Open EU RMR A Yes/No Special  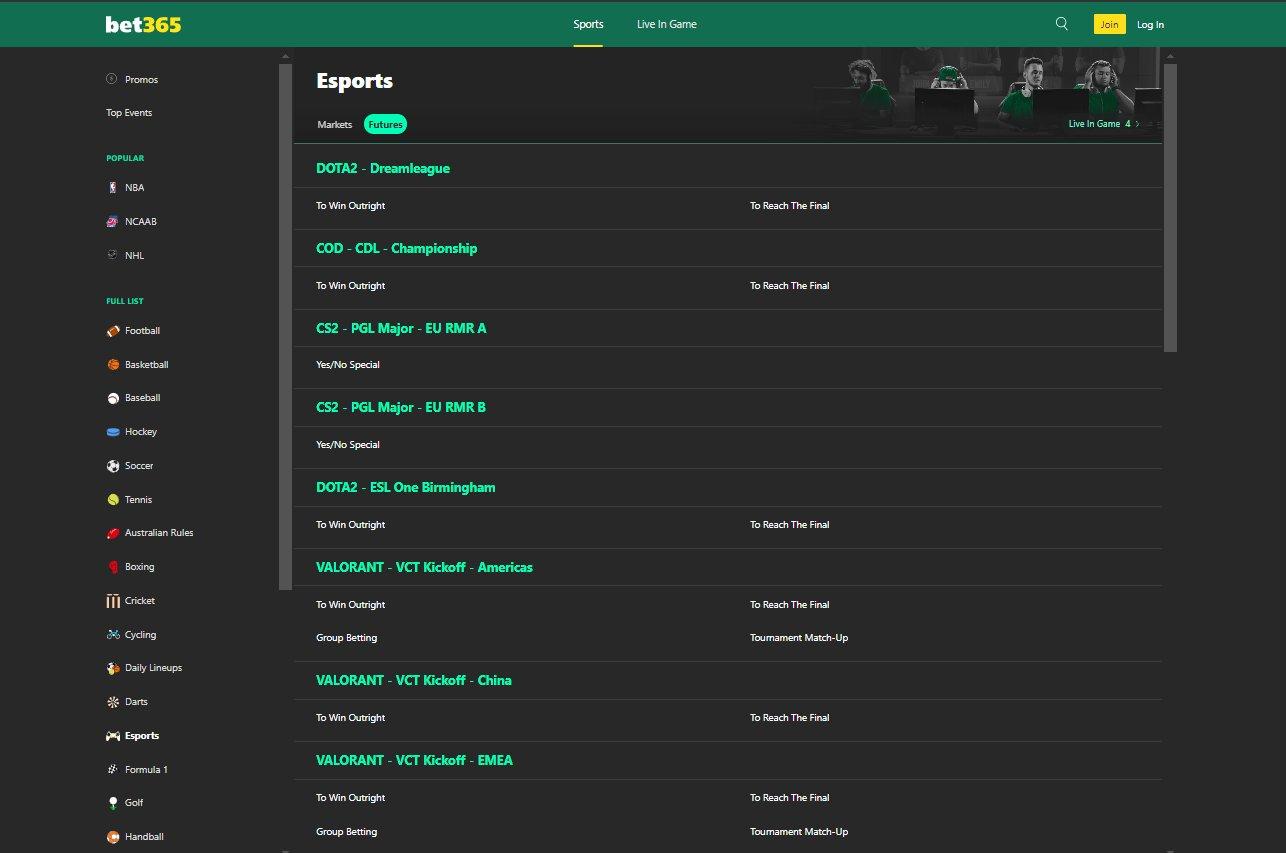[348, 365]
